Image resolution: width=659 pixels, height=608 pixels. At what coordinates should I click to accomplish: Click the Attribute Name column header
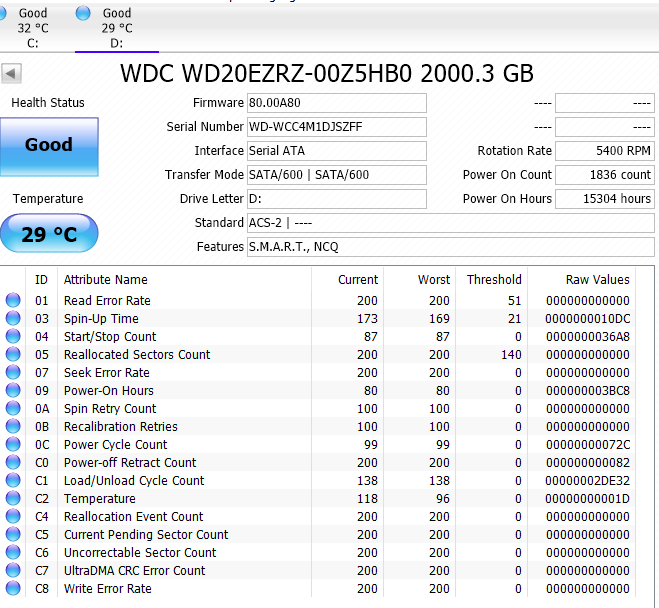pyautogui.click(x=105, y=280)
